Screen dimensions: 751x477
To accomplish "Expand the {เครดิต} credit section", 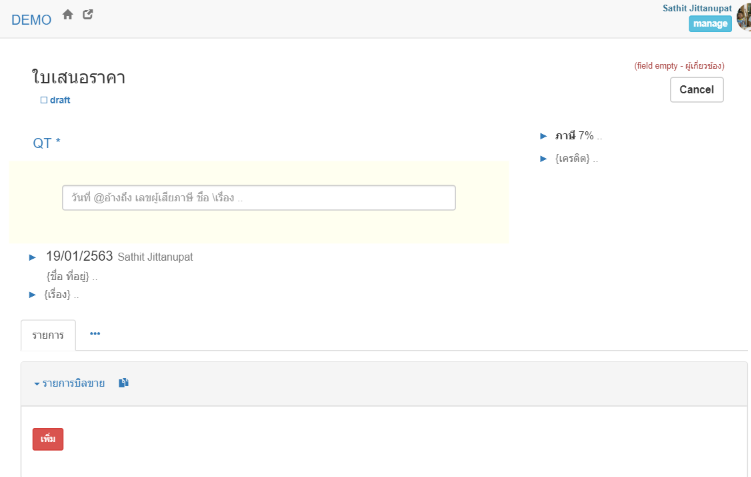I will point(543,159).
